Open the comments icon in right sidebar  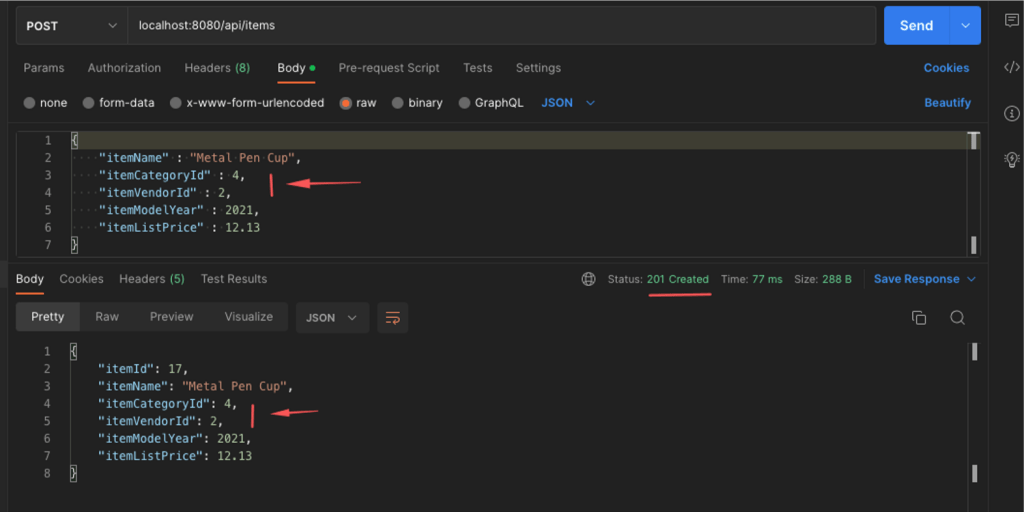1011,22
